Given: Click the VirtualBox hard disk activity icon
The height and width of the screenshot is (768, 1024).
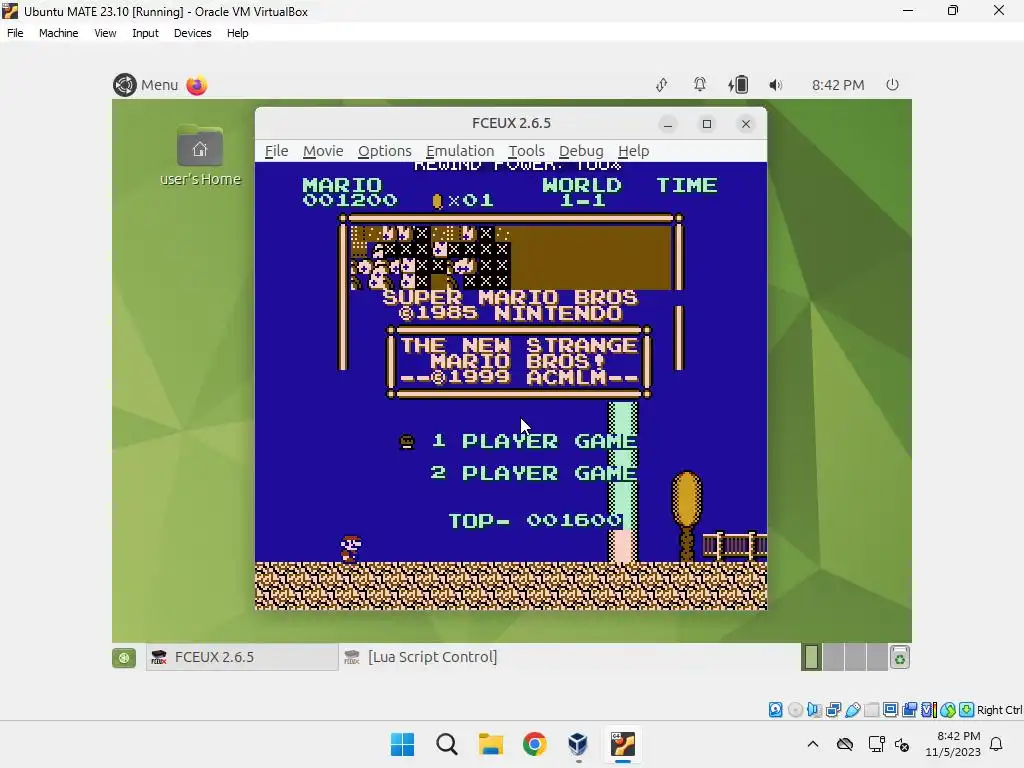Looking at the screenshot, I should 775,709.
